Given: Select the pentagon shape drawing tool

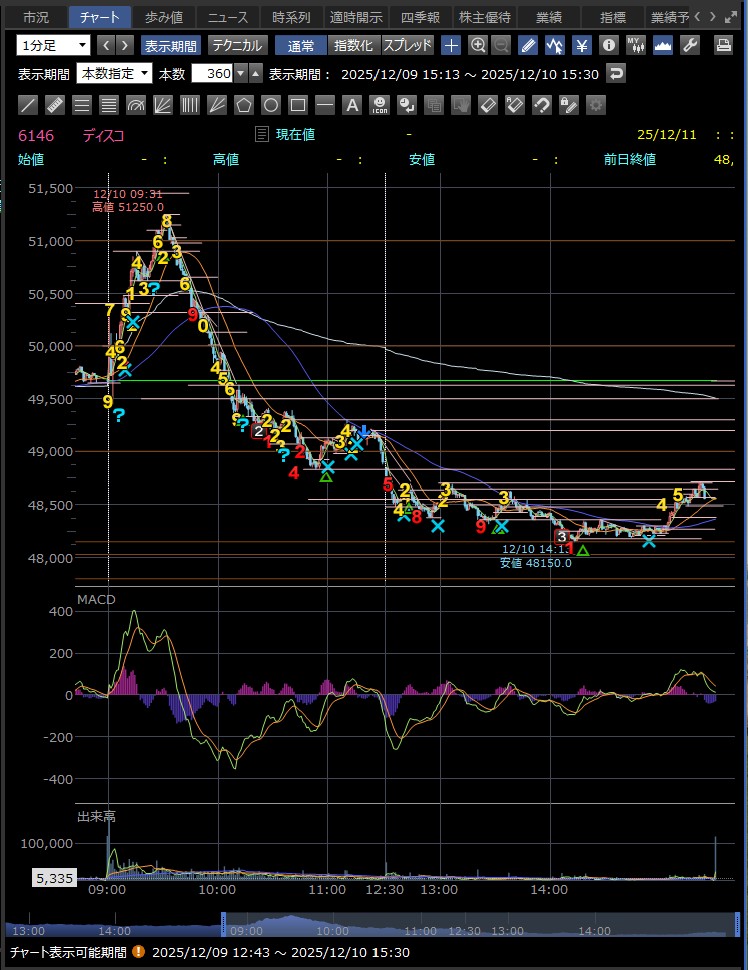Looking at the screenshot, I should (243, 104).
